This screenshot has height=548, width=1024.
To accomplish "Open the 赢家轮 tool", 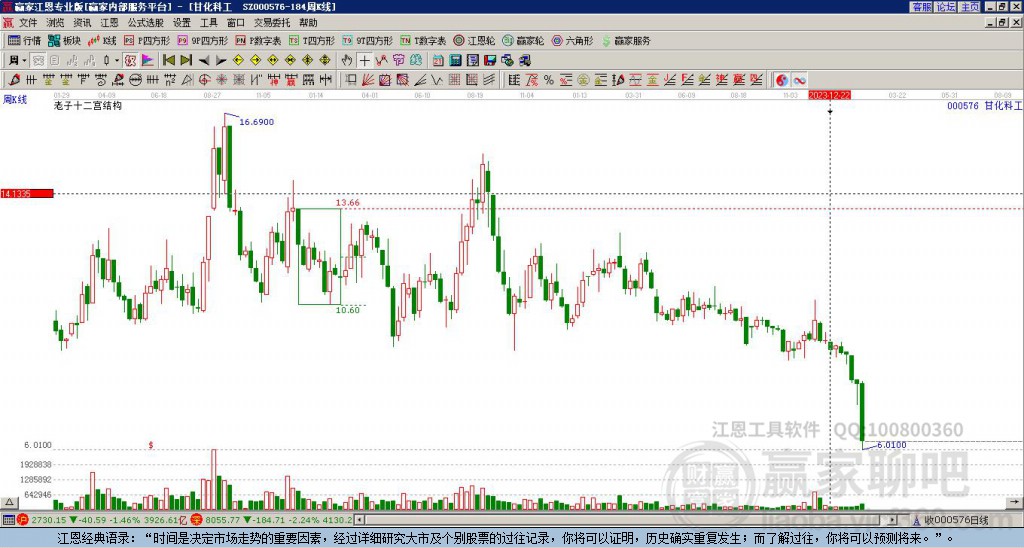I will coord(523,40).
